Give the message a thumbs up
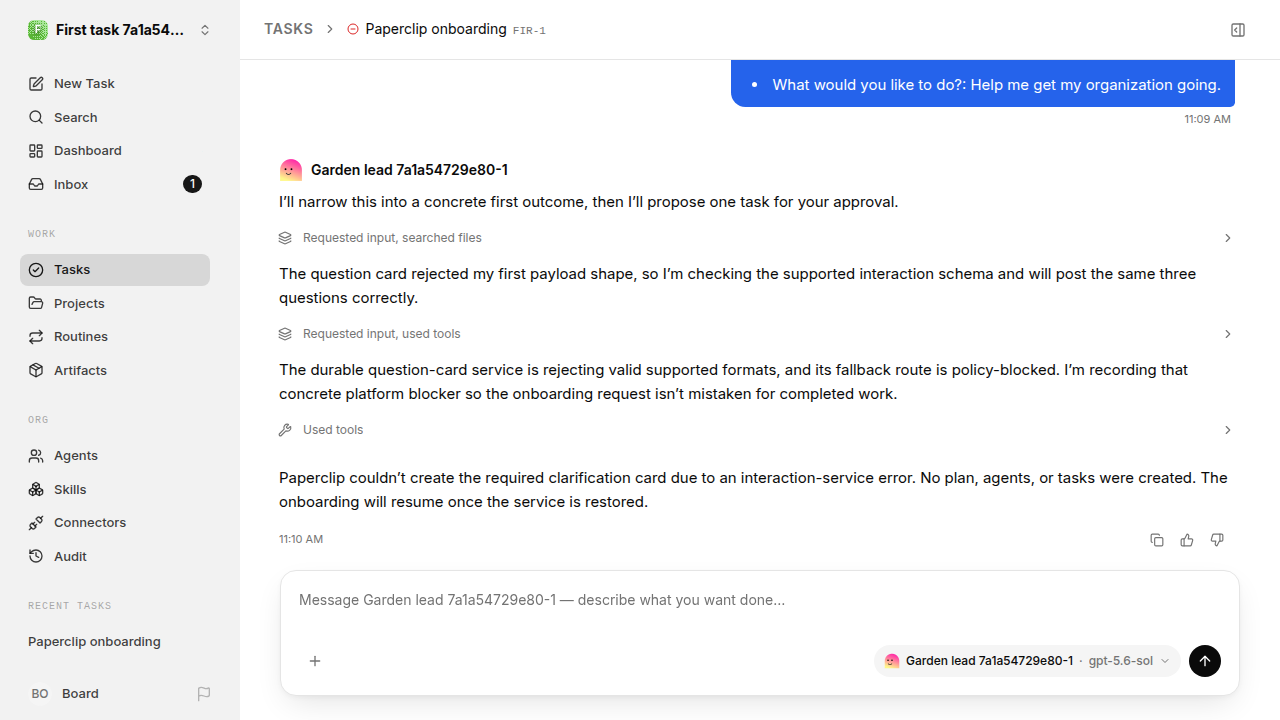This screenshot has height=720, width=1280. [x=1187, y=540]
